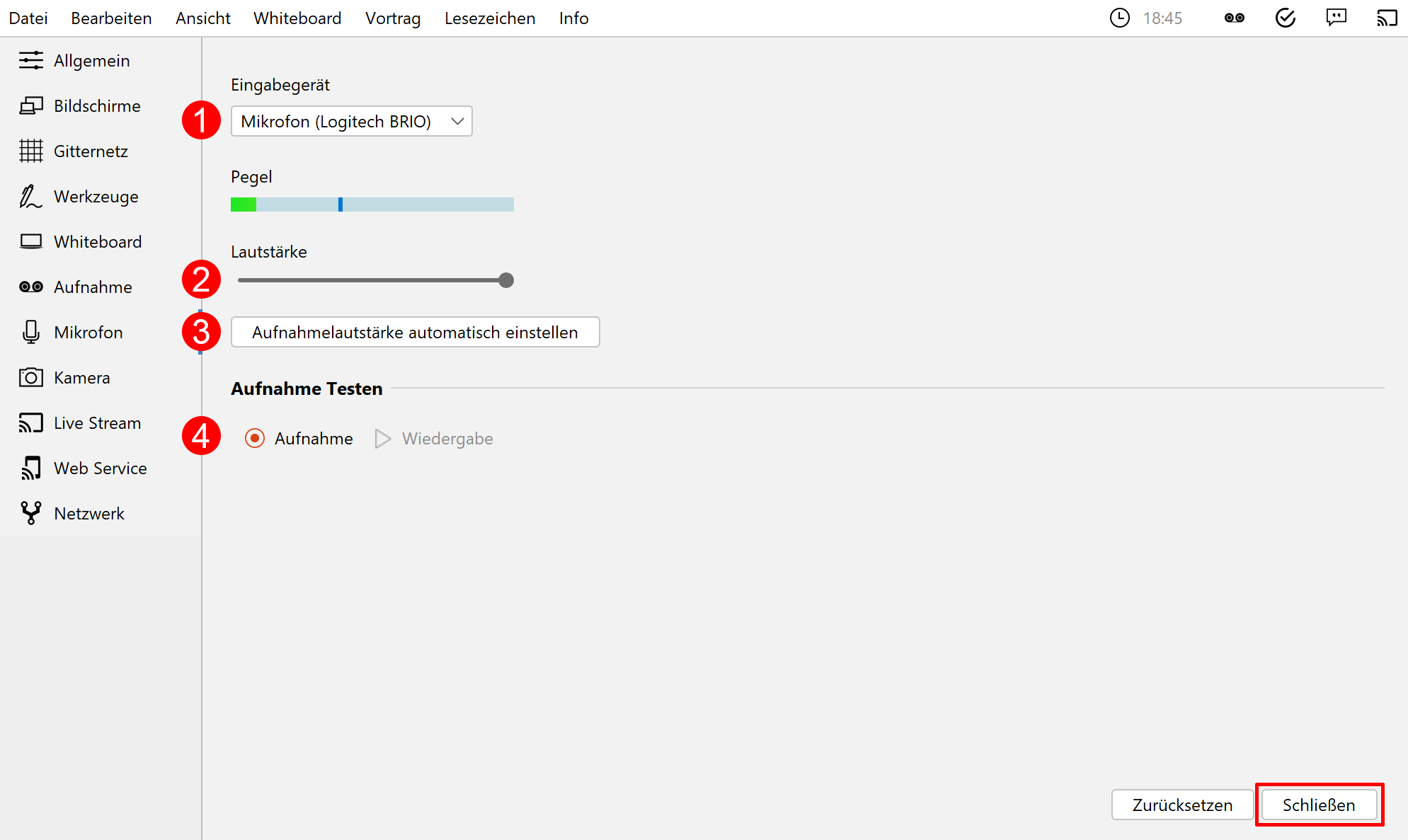Click the clock icon next to 18:45
Viewport: 1408px width, 840px height.
tap(1120, 18)
